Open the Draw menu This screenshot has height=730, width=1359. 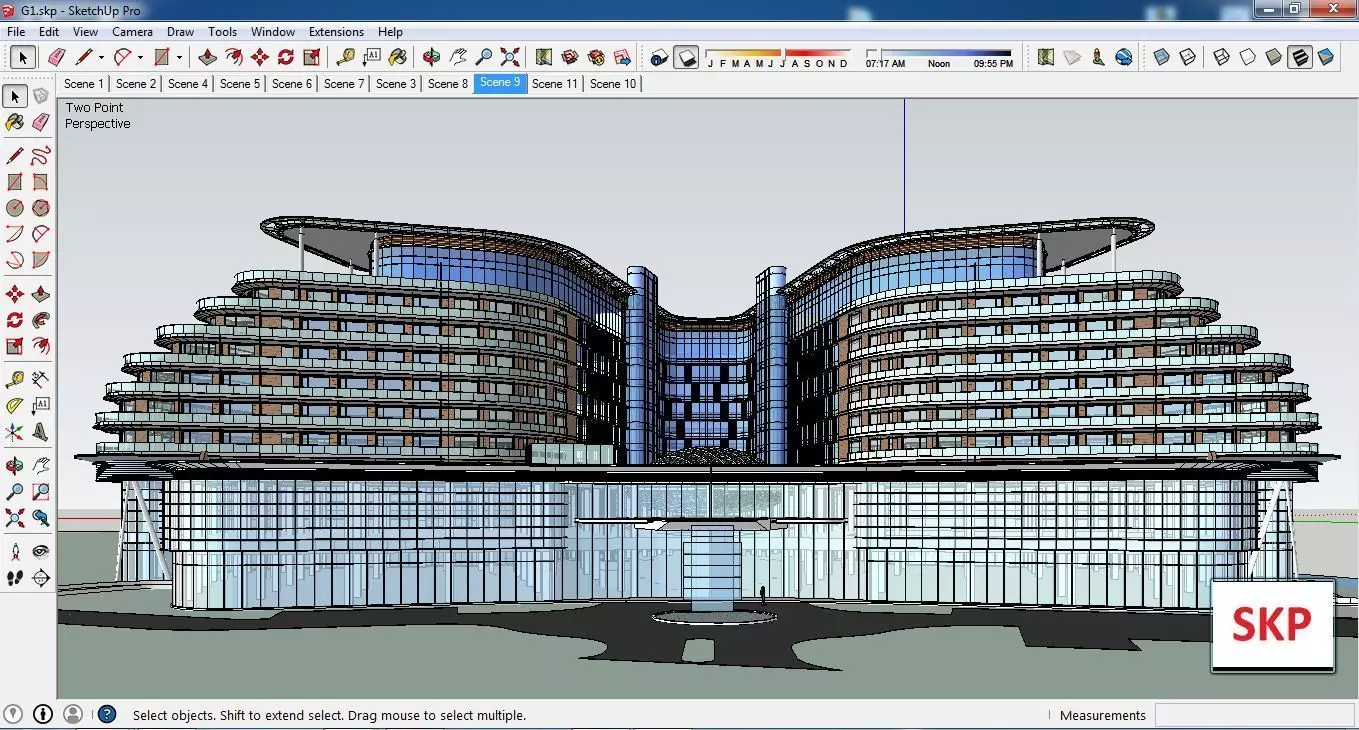[x=180, y=32]
